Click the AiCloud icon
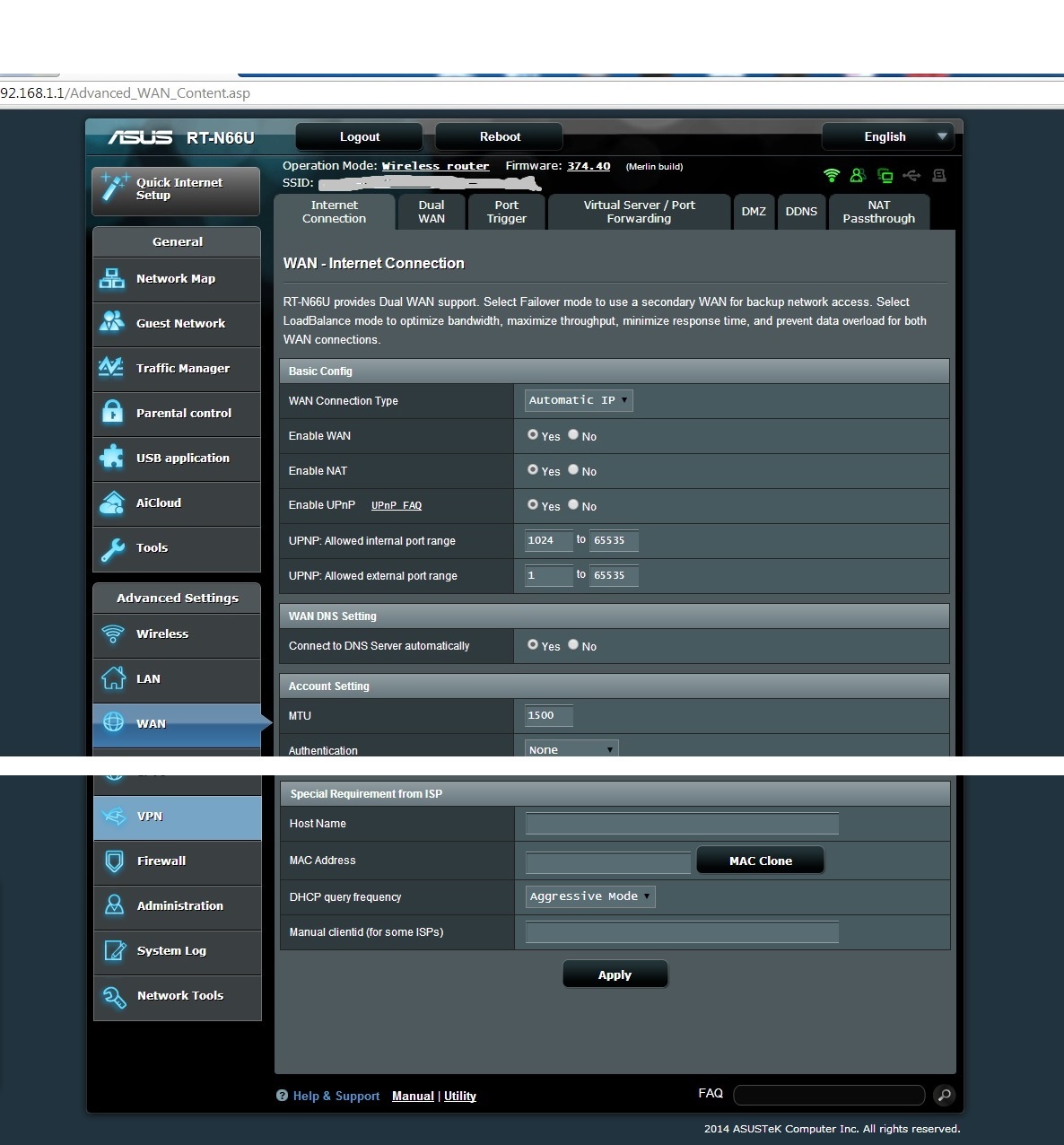Image resolution: width=1064 pixels, height=1145 pixels. click(112, 503)
